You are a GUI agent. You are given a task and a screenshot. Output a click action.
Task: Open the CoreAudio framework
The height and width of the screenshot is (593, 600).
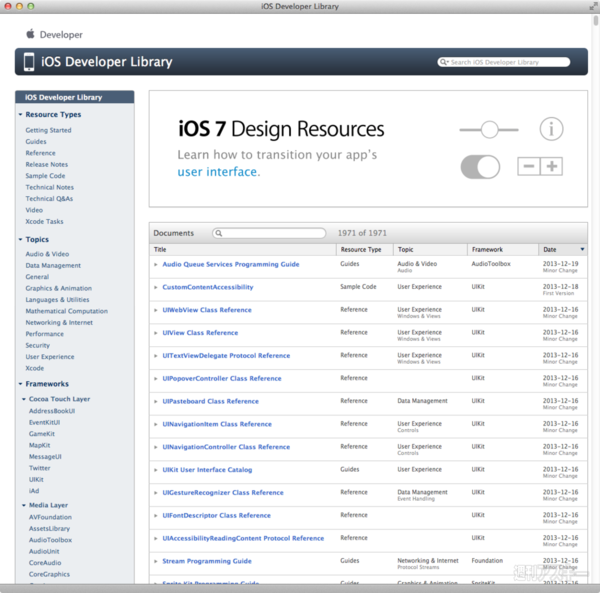[45, 563]
